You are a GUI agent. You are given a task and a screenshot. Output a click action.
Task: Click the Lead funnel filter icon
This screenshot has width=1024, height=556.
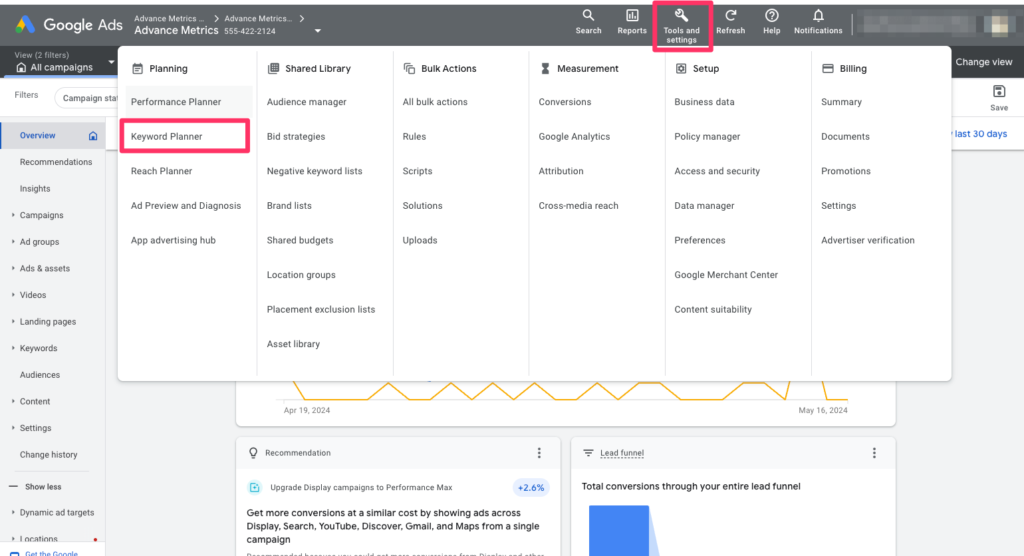coord(588,453)
